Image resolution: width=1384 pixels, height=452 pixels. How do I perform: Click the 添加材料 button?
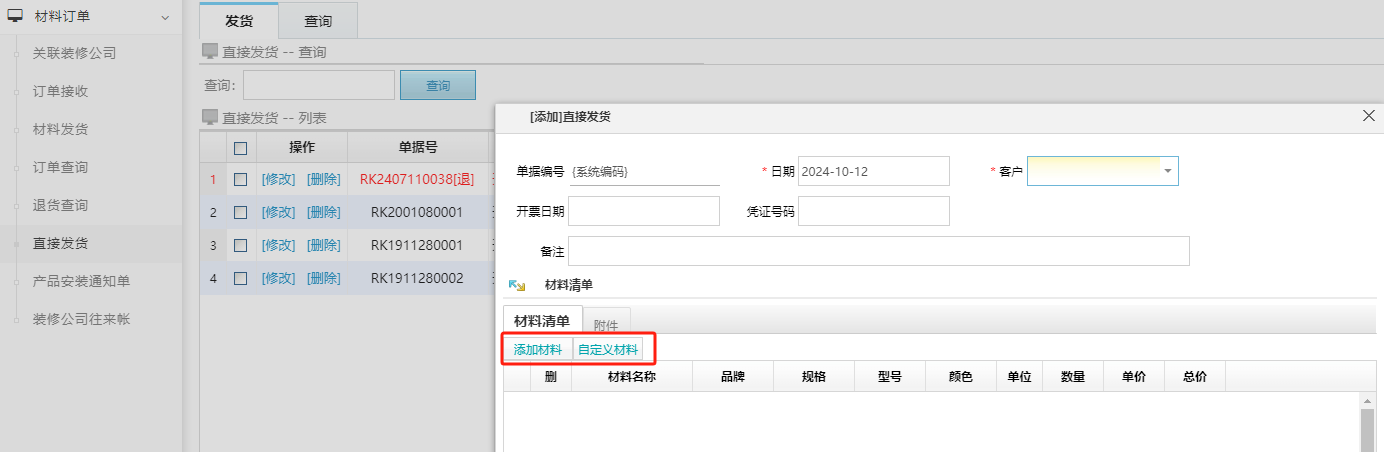(x=538, y=349)
